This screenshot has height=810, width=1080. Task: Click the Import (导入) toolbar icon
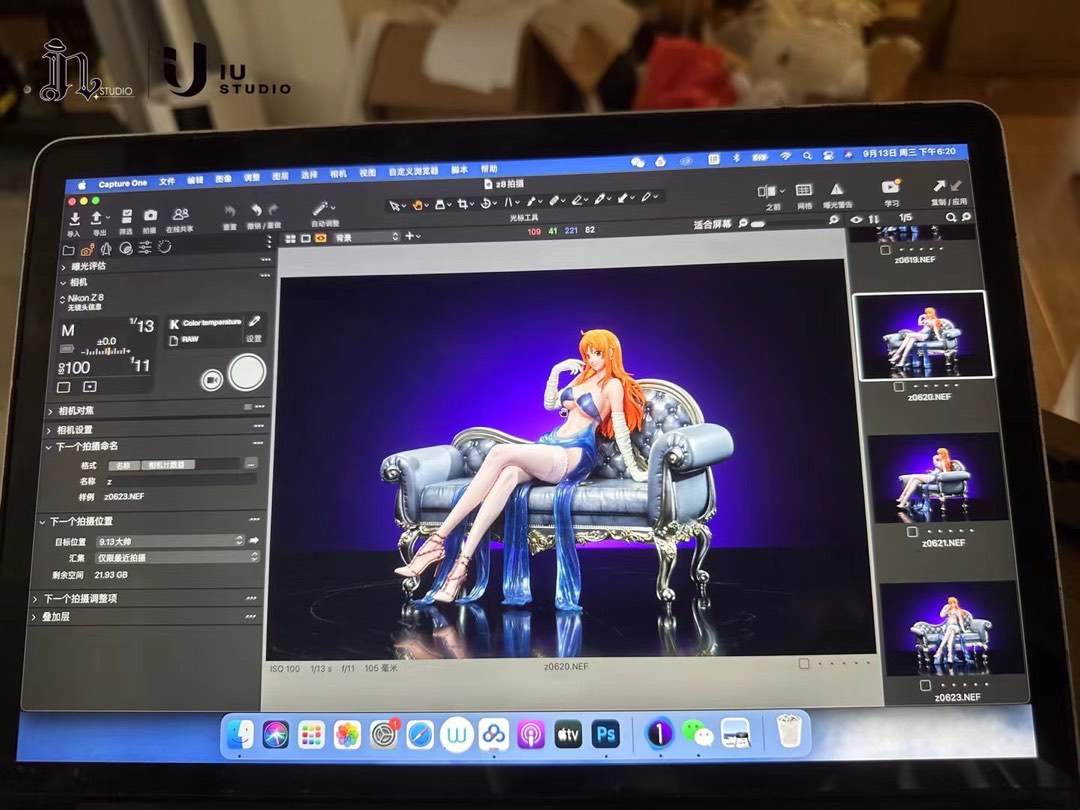click(x=74, y=220)
